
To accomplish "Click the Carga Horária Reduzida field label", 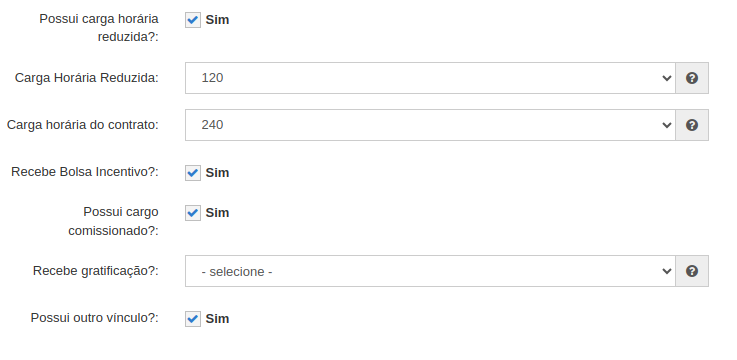I will 86,78.
